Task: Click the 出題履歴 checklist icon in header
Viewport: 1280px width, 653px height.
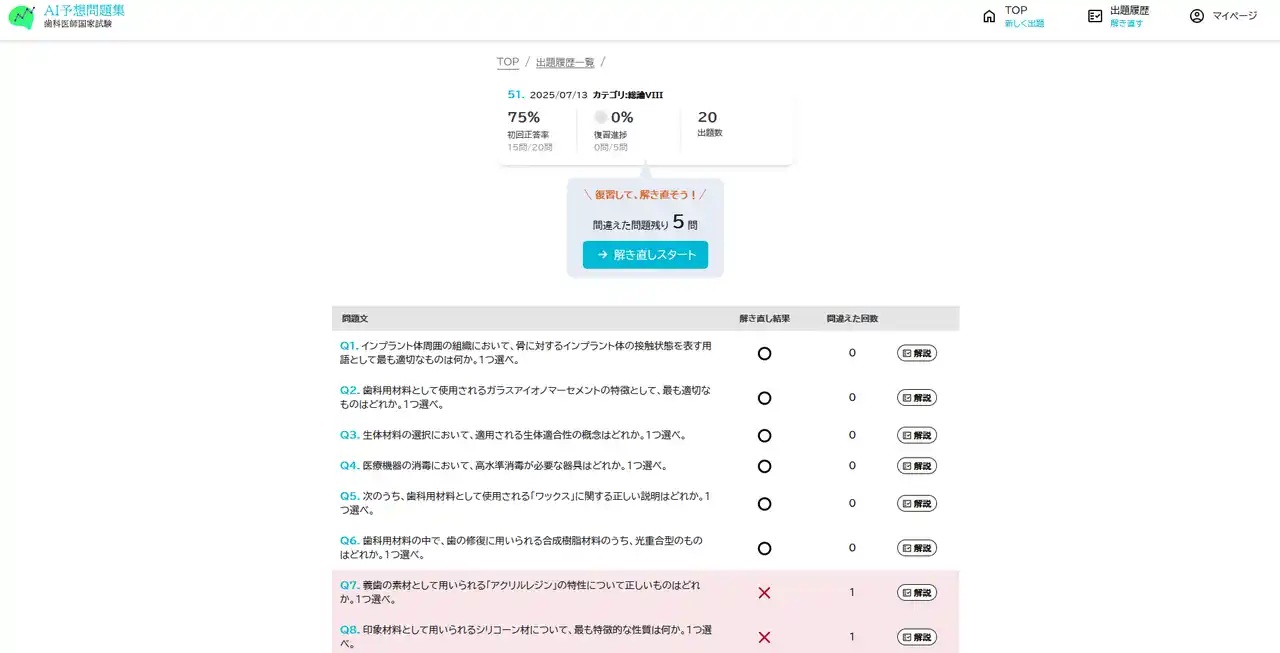Action: click(1095, 16)
